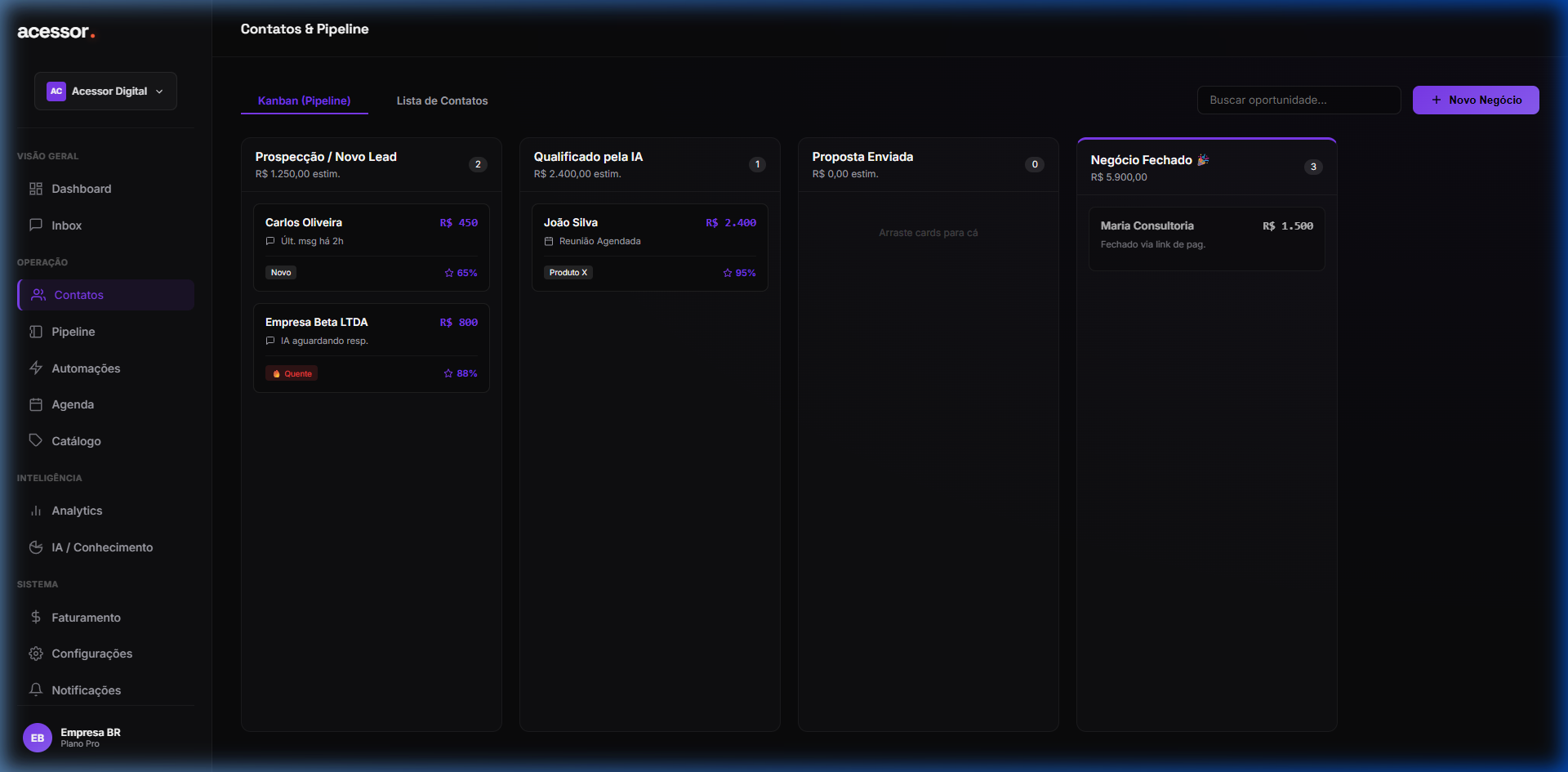
Task: Click the IA / Conhecimento pie icon
Action: click(36, 547)
